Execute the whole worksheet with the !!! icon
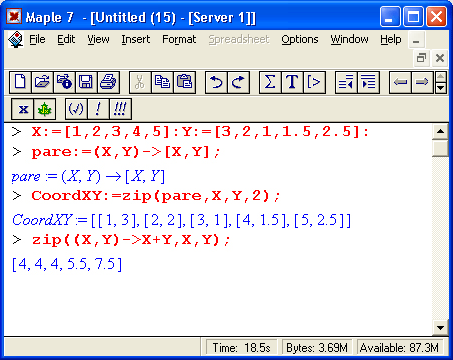Viewport: 453px width, 360px height. tap(120, 109)
